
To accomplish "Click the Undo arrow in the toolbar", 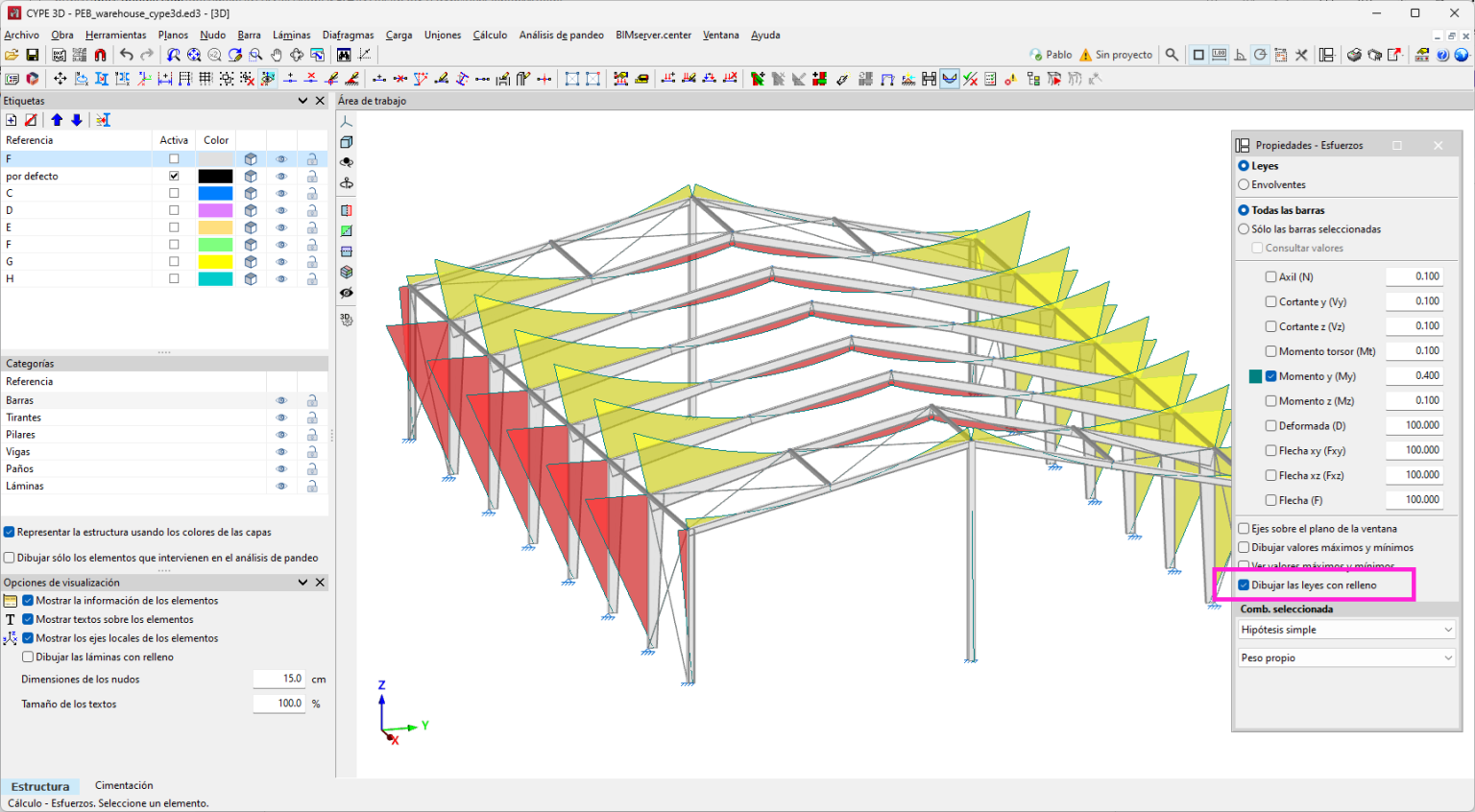I will point(126,56).
